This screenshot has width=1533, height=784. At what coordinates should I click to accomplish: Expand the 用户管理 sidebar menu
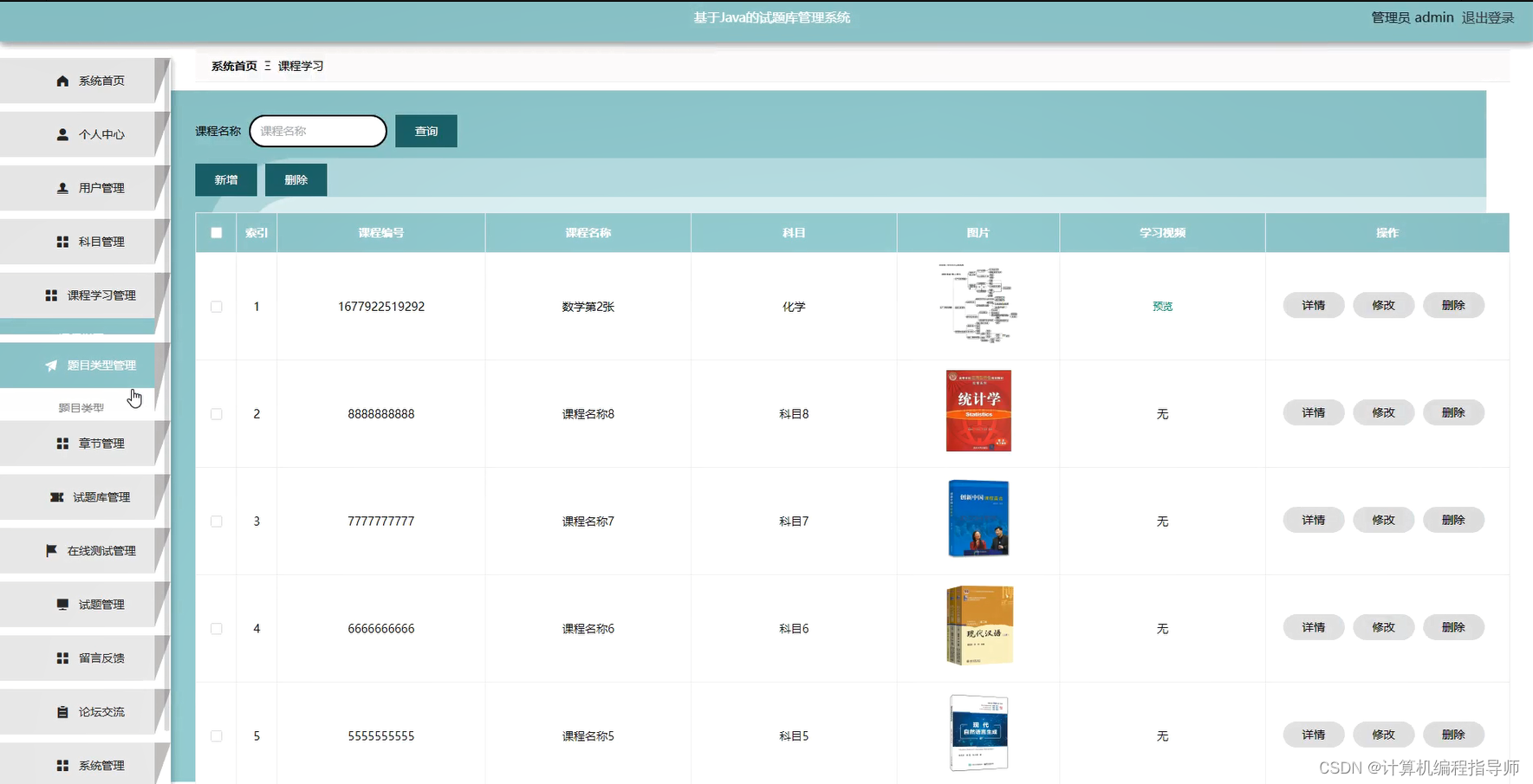coord(84,188)
